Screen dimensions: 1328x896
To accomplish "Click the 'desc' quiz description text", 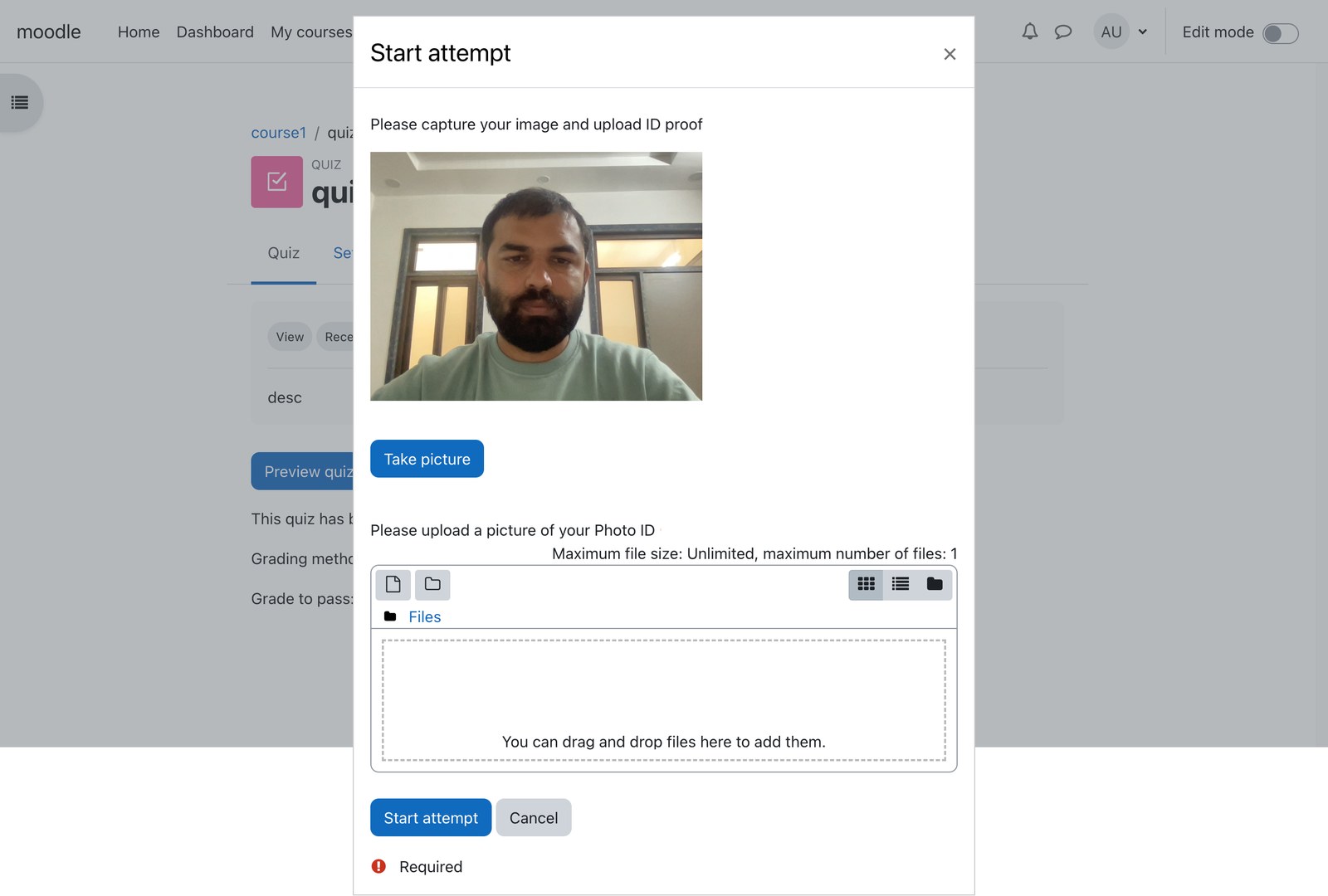I will click(285, 397).
